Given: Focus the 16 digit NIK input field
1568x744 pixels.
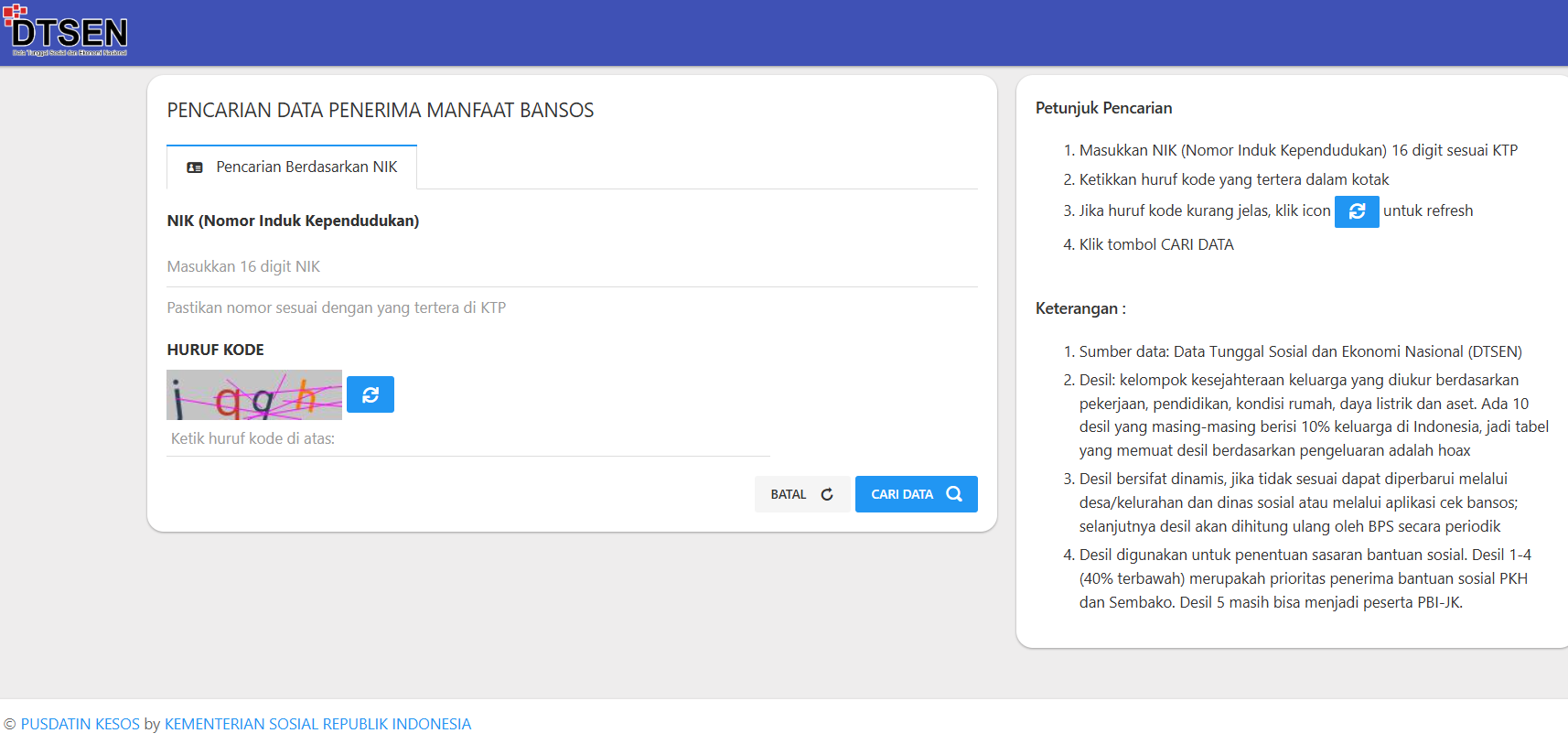Looking at the screenshot, I should [x=572, y=266].
